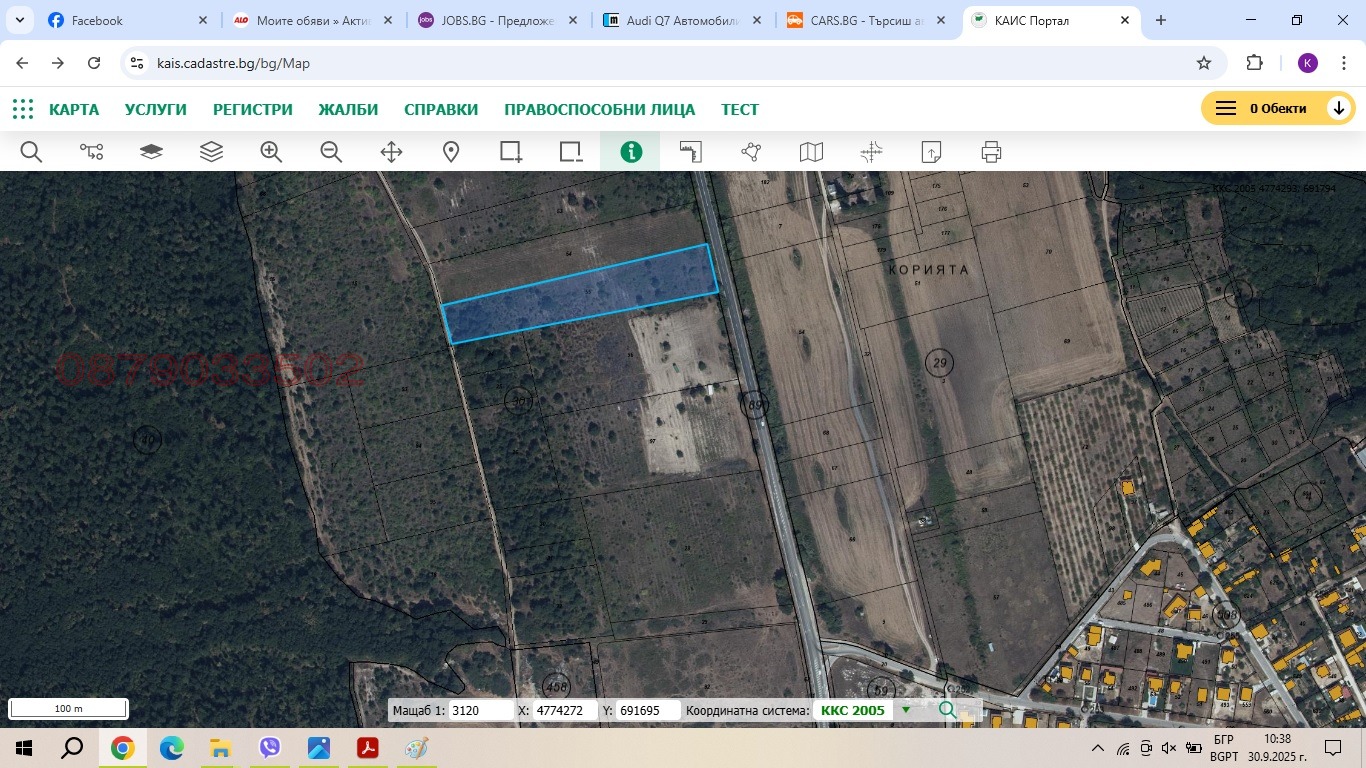Open the ККС 2005 coordinate system dropdown
Viewport: 1366px width, 768px height.
905,710
